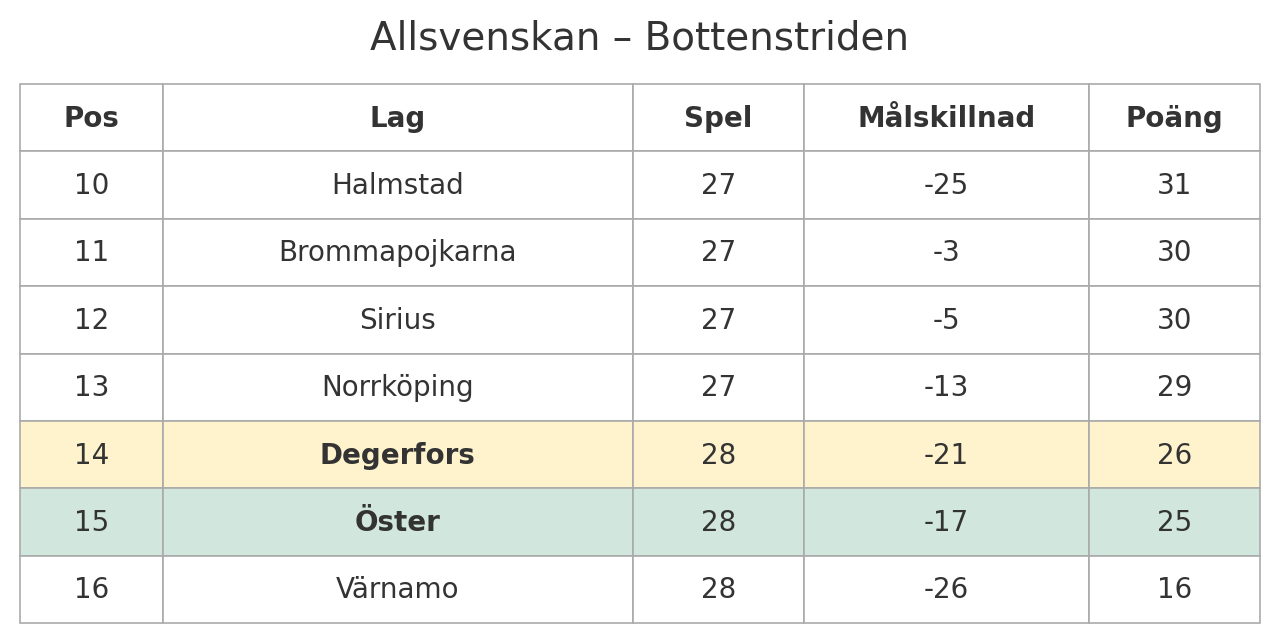Click the Värnamo team cell

point(397,589)
